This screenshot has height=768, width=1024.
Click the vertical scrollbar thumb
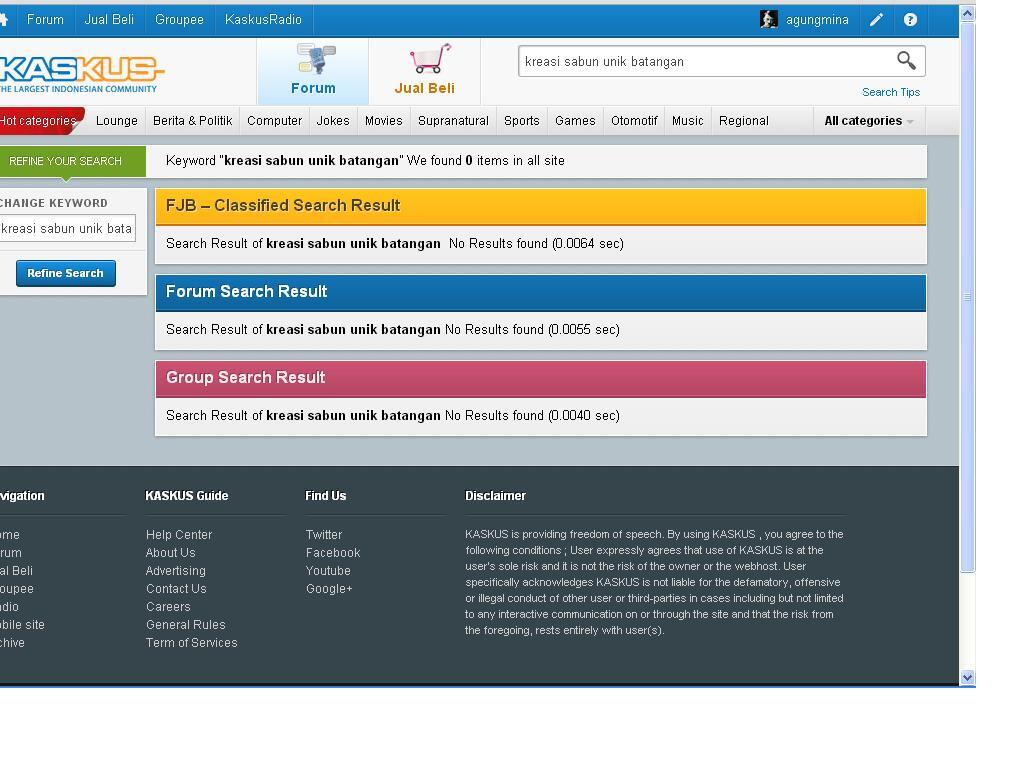pyautogui.click(x=967, y=296)
